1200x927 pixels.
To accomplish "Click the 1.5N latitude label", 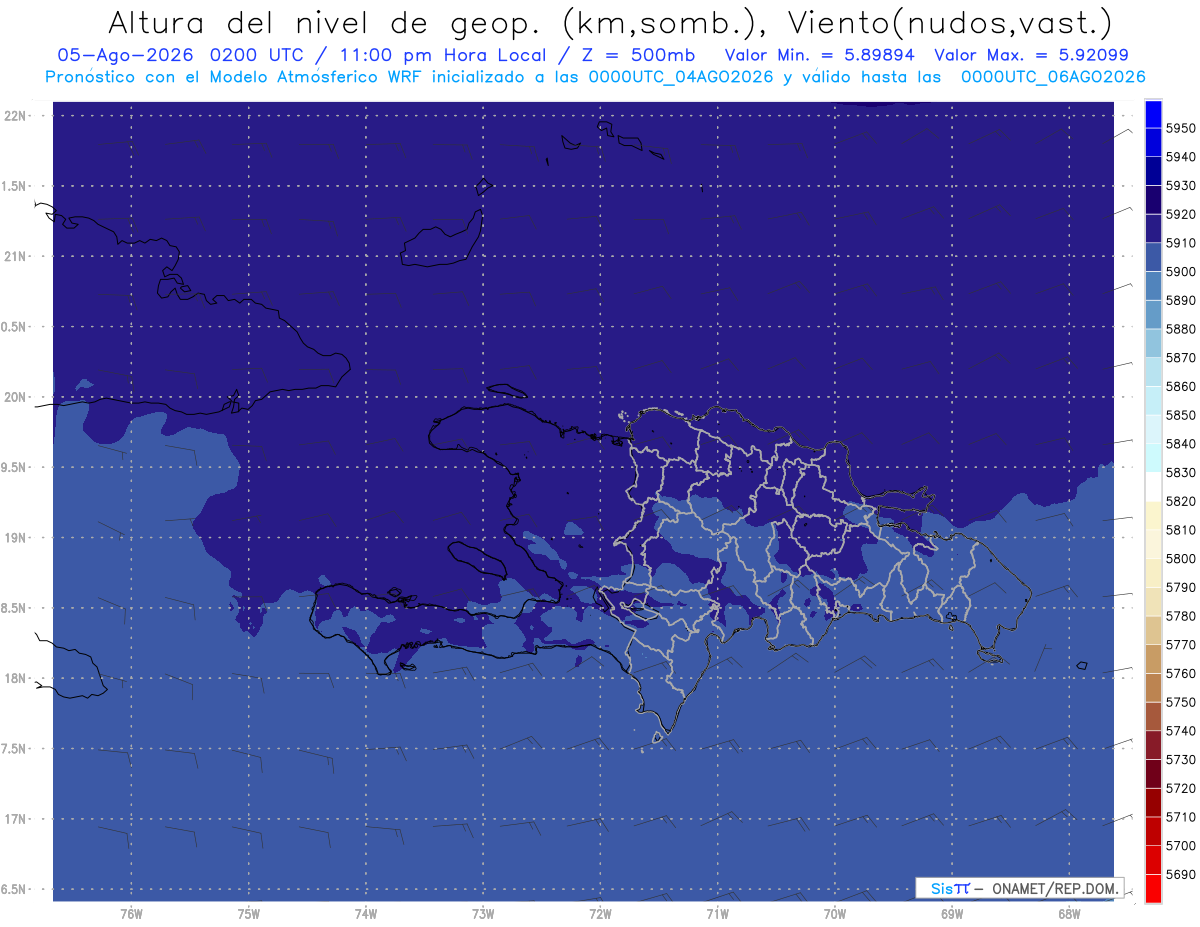I will [15, 186].
